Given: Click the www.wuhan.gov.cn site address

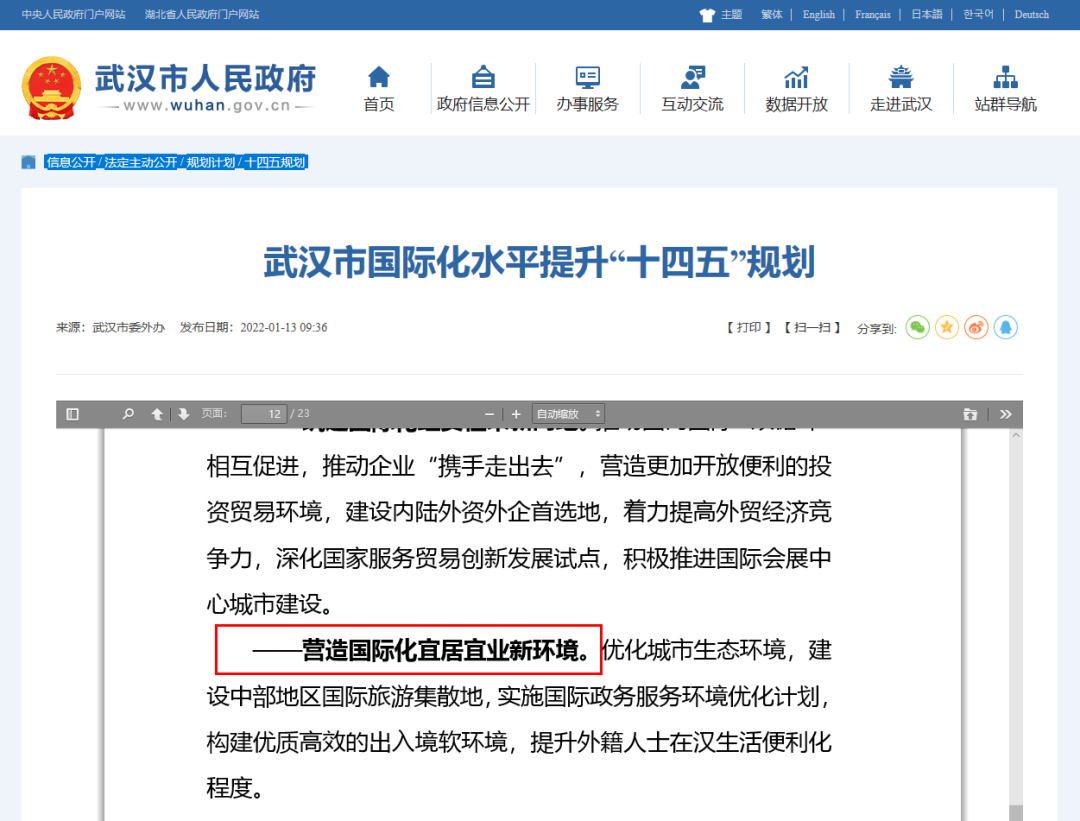Looking at the screenshot, I should pos(207,105).
